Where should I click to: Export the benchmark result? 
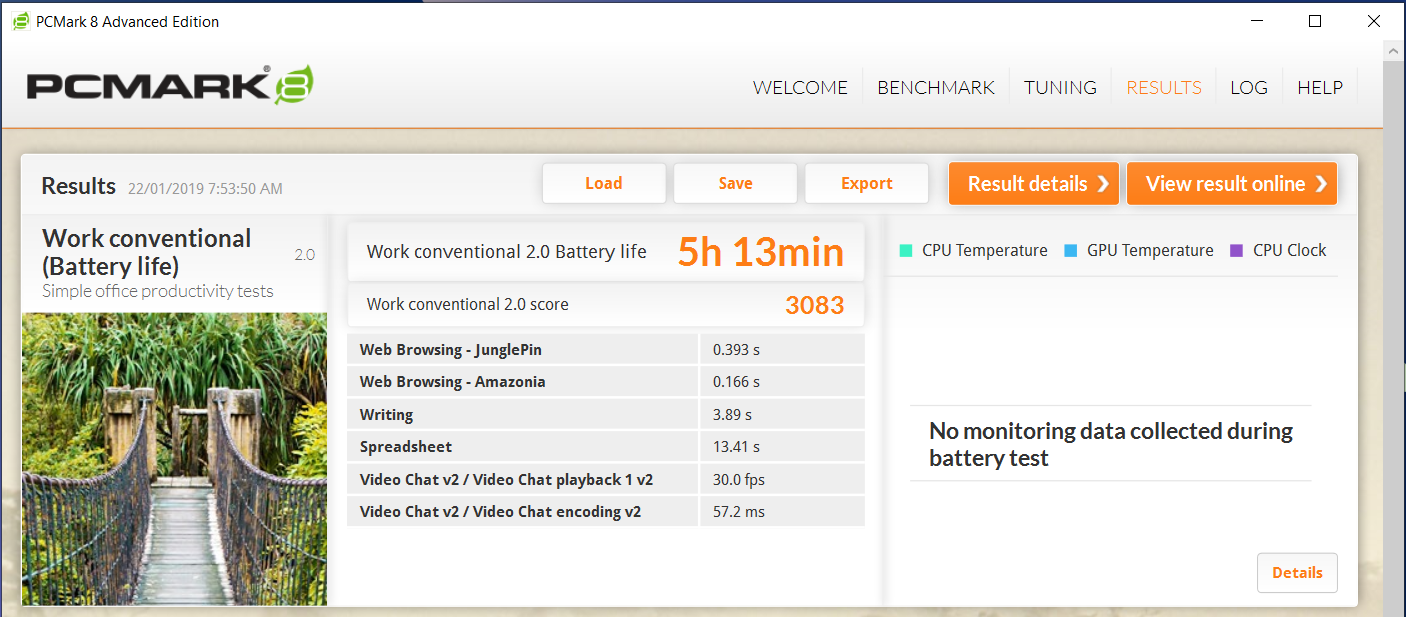(x=866, y=183)
